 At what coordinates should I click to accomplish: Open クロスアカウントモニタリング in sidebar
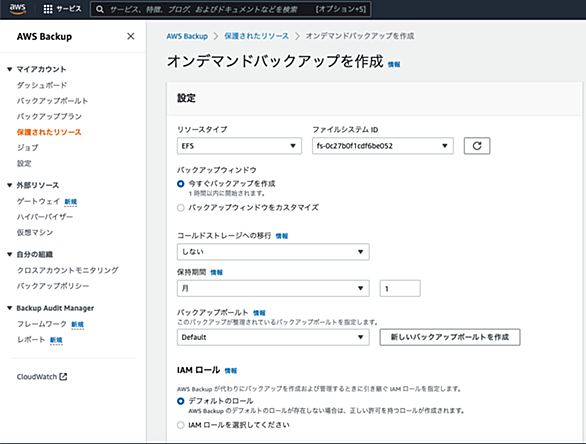68,270
